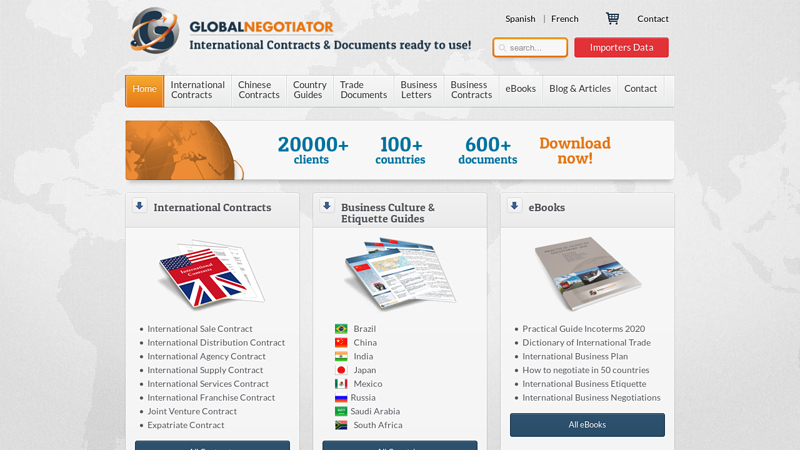This screenshot has width=800, height=450.
Task: Open the Country Guides menu item
Action: point(310,90)
